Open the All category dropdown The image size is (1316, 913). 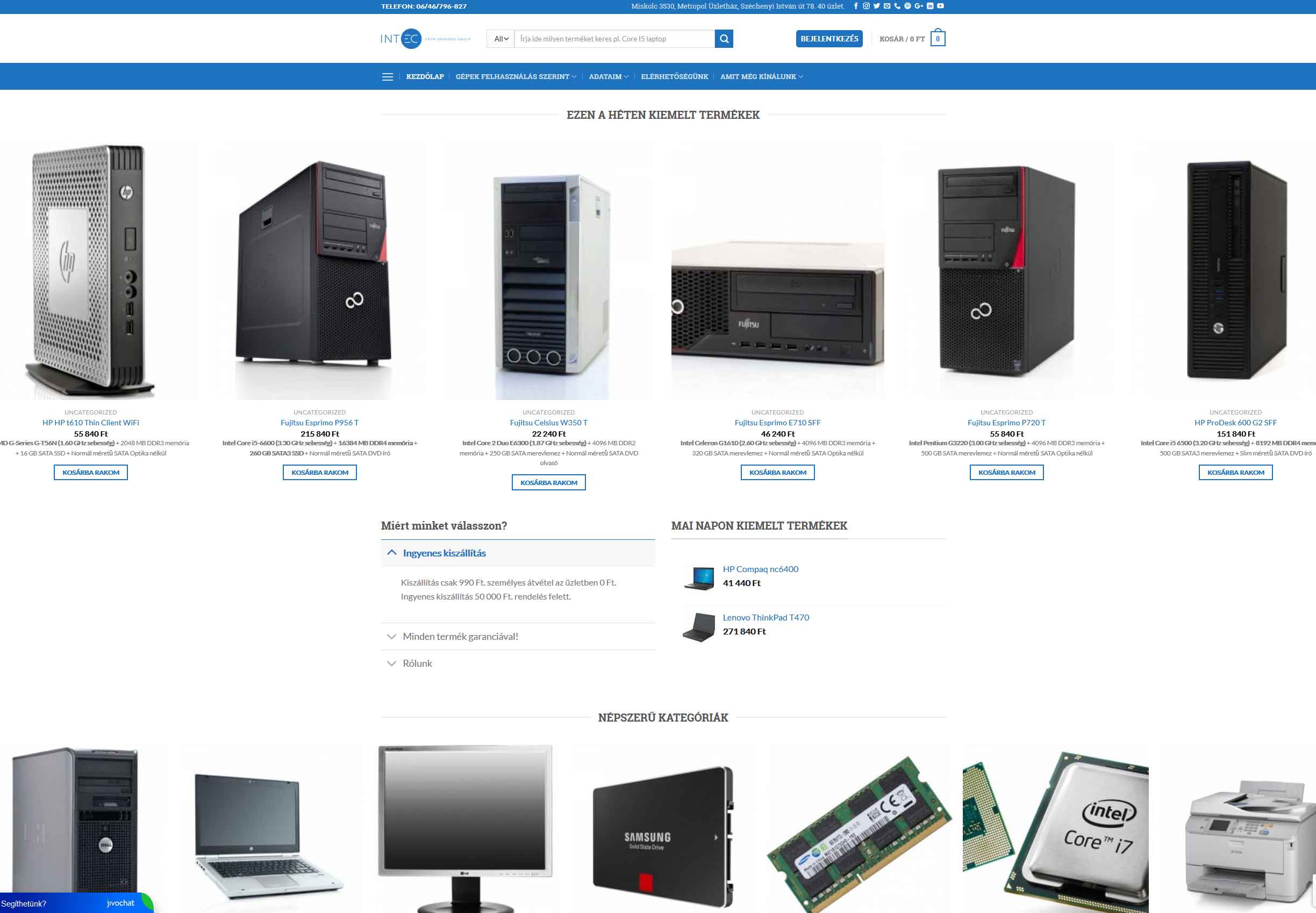click(501, 39)
